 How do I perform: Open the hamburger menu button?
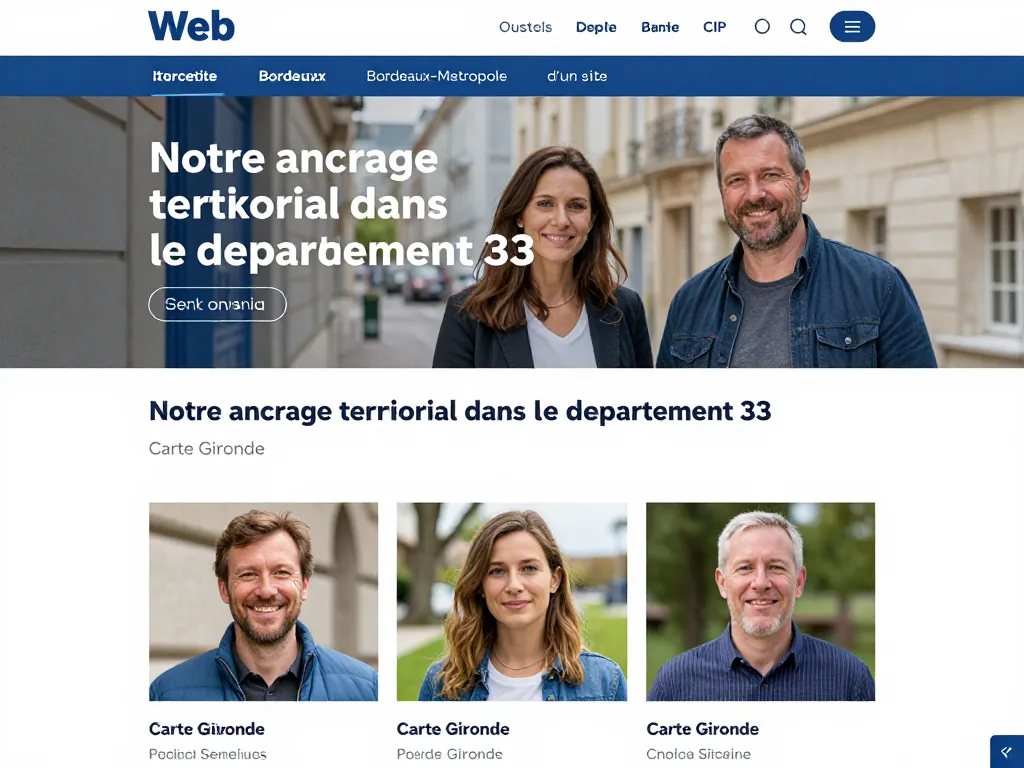coord(852,26)
